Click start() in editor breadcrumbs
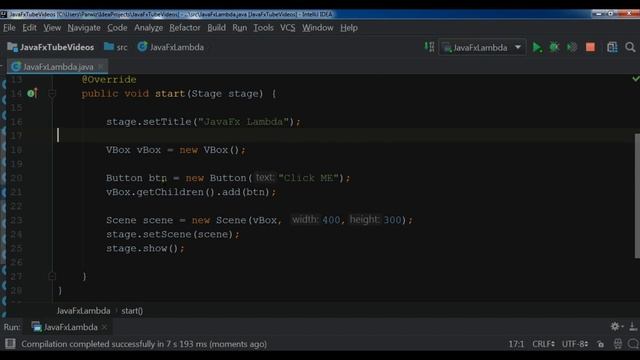 pos(132,311)
